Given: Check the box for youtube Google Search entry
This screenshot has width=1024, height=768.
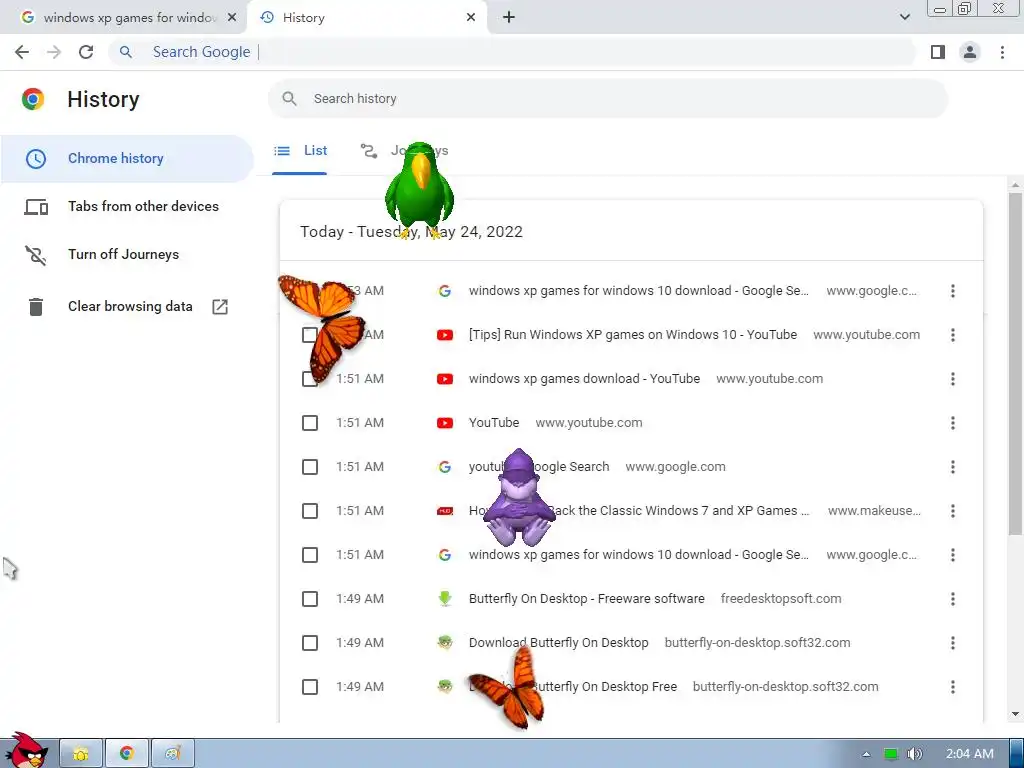Looking at the screenshot, I should tap(310, 467).
